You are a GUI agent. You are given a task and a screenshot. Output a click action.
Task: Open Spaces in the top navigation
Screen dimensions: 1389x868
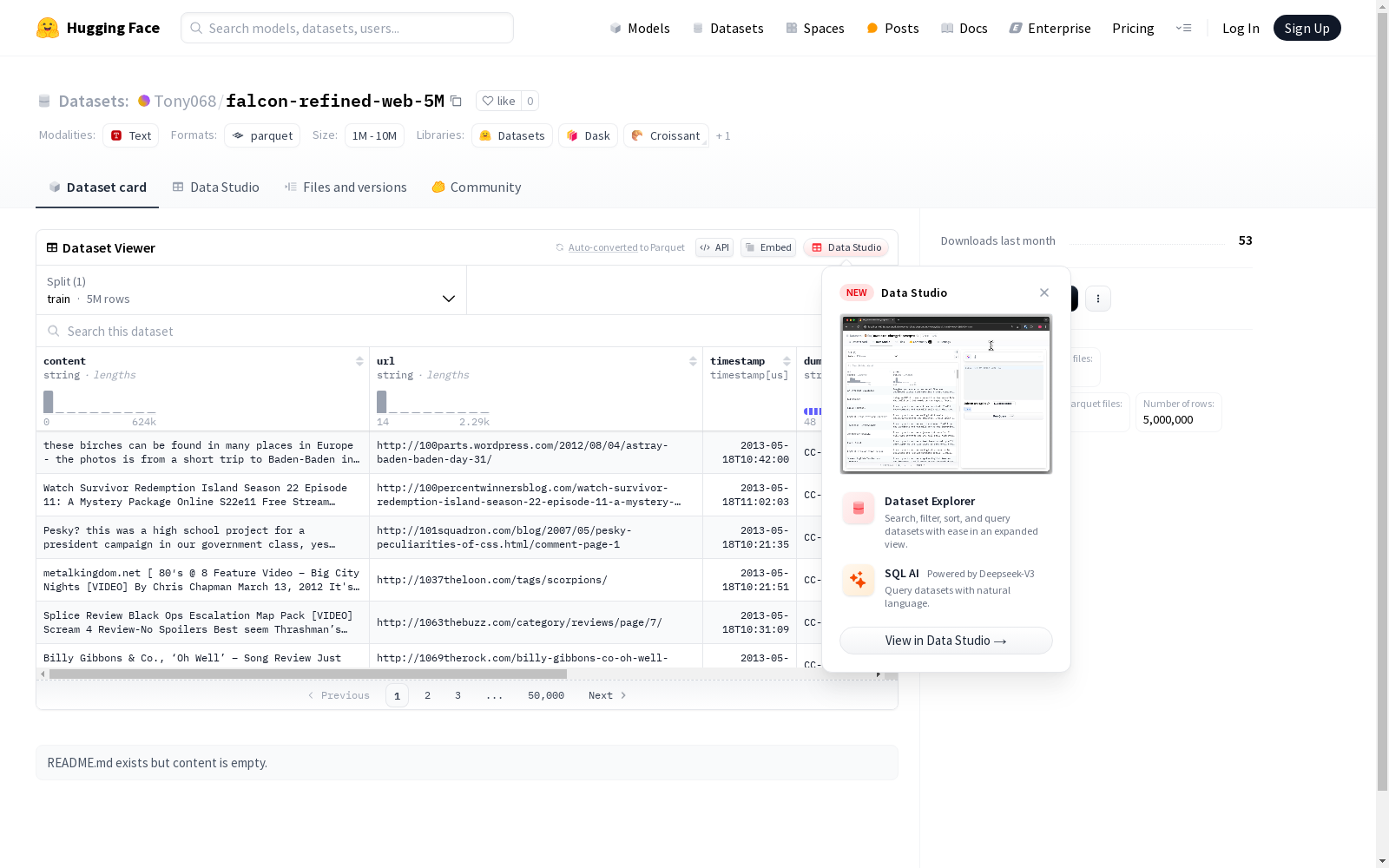pos(815,28)
